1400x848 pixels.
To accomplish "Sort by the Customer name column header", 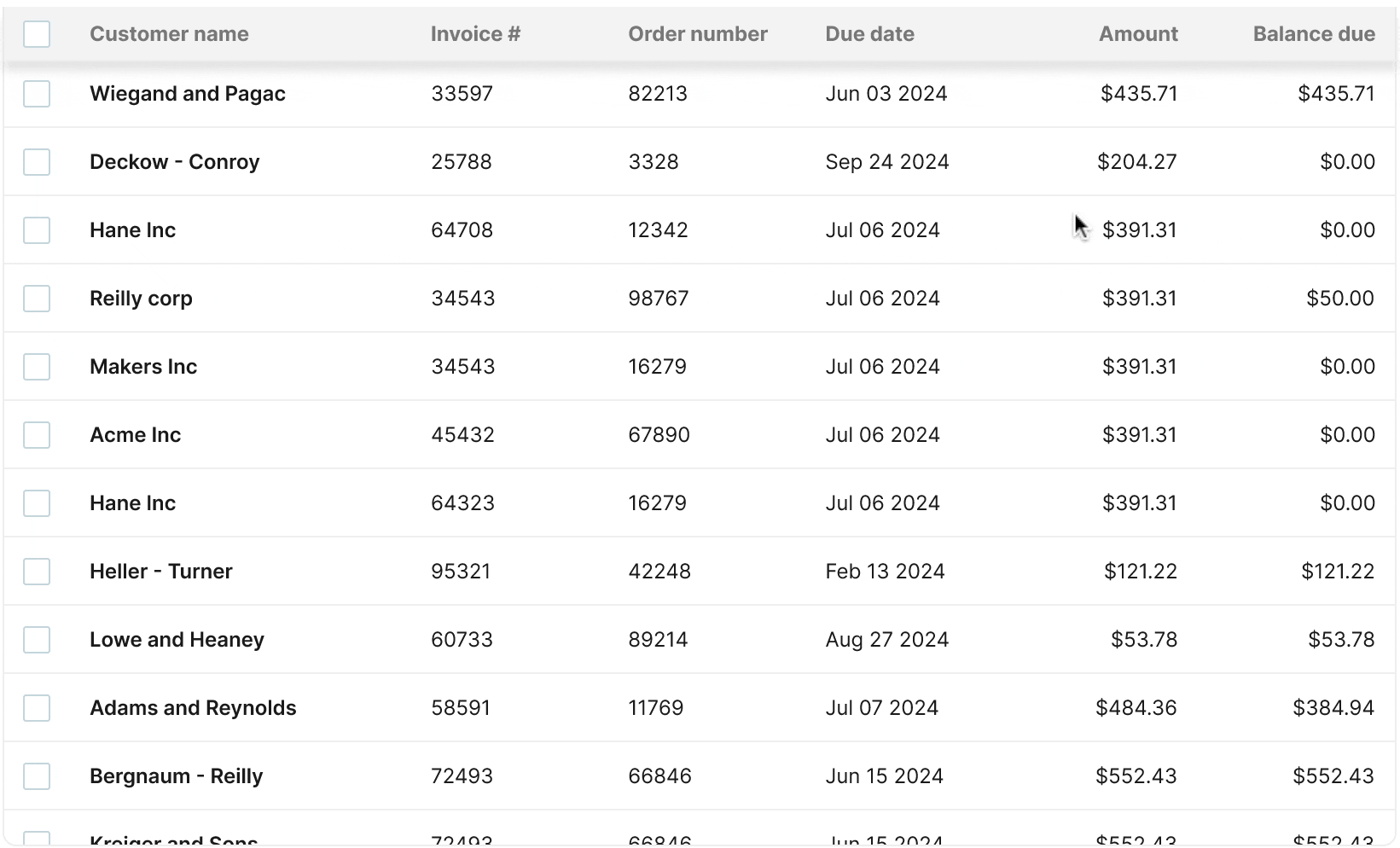I will click(169, 34).
